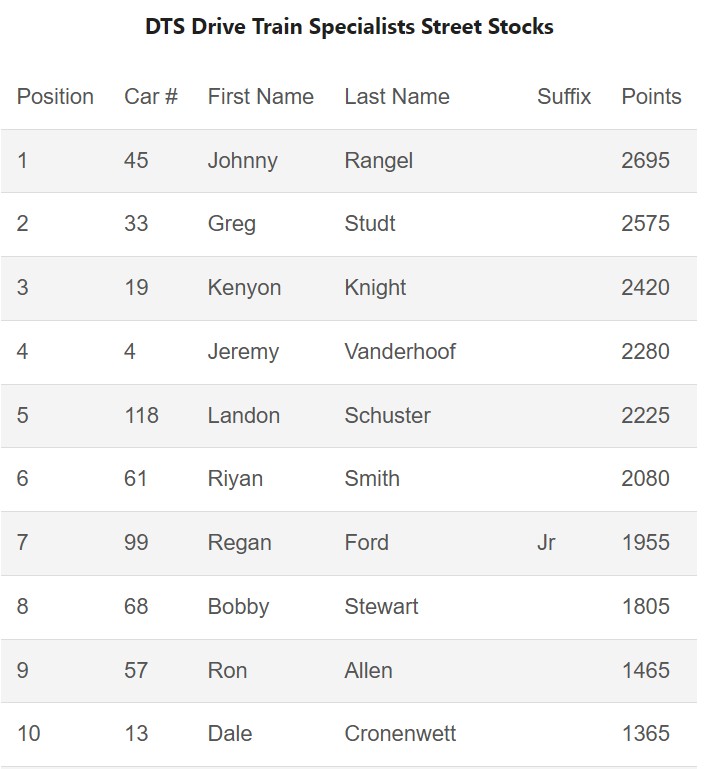Screen dimensions: 711x769
Task: Click the DTS Drive Train Specialists title
Action: [349, 27]
